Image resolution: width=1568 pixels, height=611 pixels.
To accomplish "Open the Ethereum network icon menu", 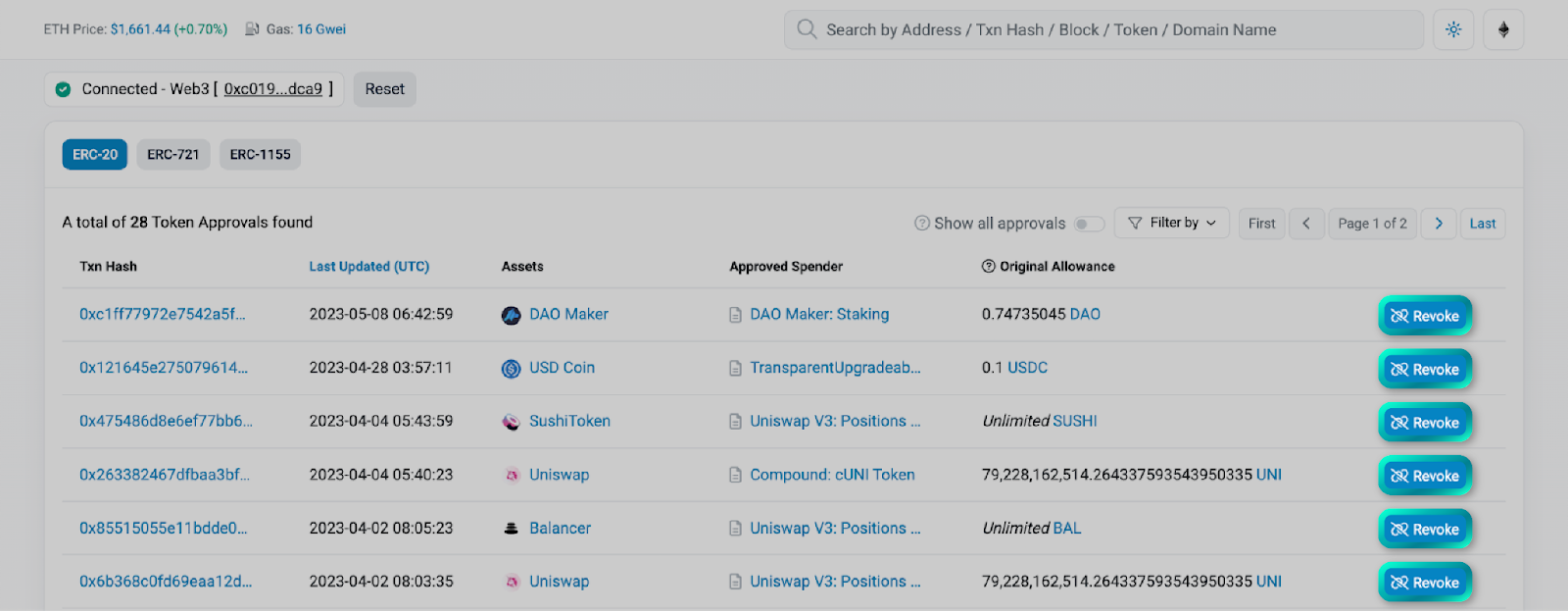I will click(1503, 29).
